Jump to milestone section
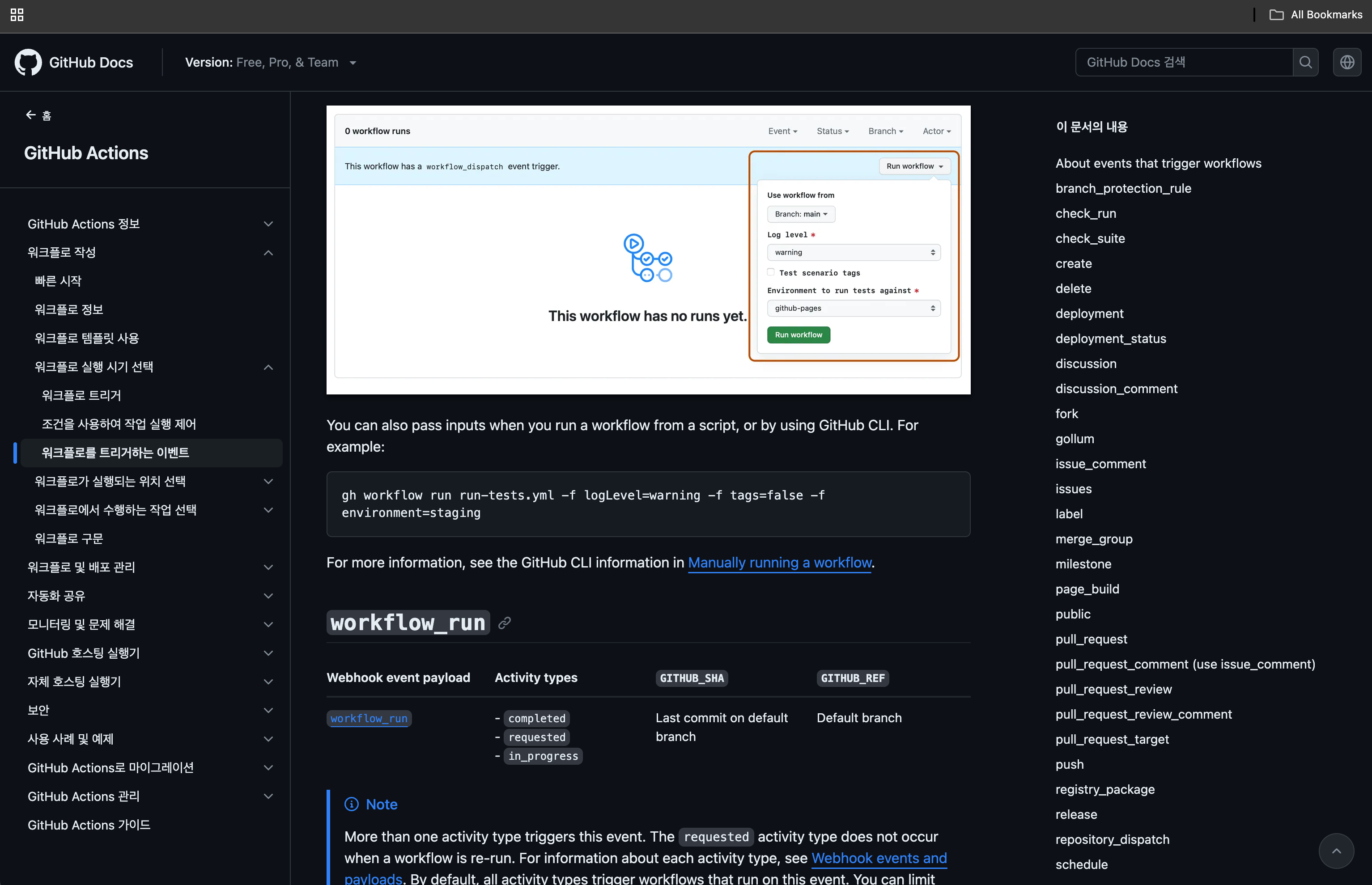The height and width of the screenshot is (885, 1372). coord(1083,564)
